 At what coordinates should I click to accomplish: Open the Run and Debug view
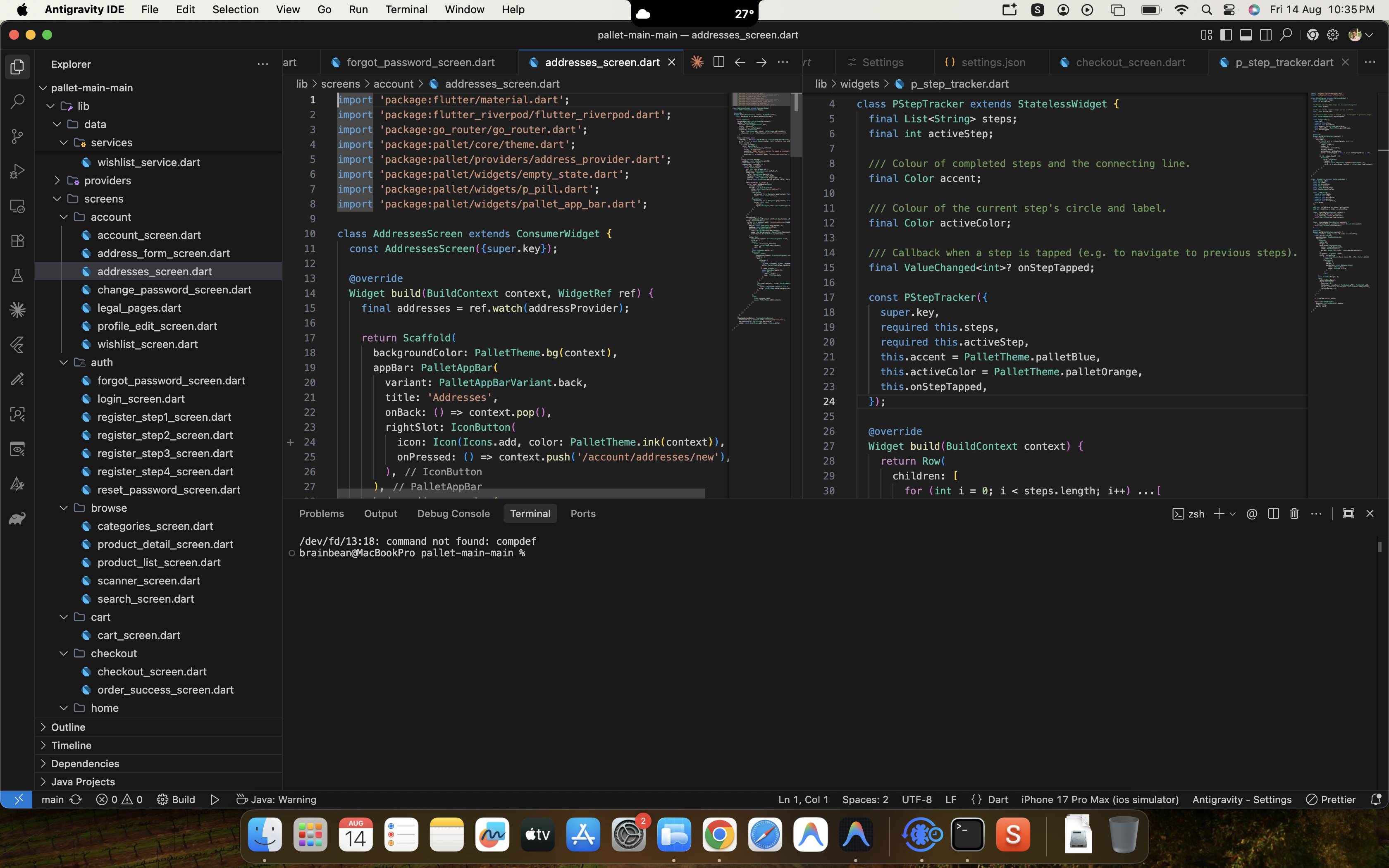[x=17, y=171]
